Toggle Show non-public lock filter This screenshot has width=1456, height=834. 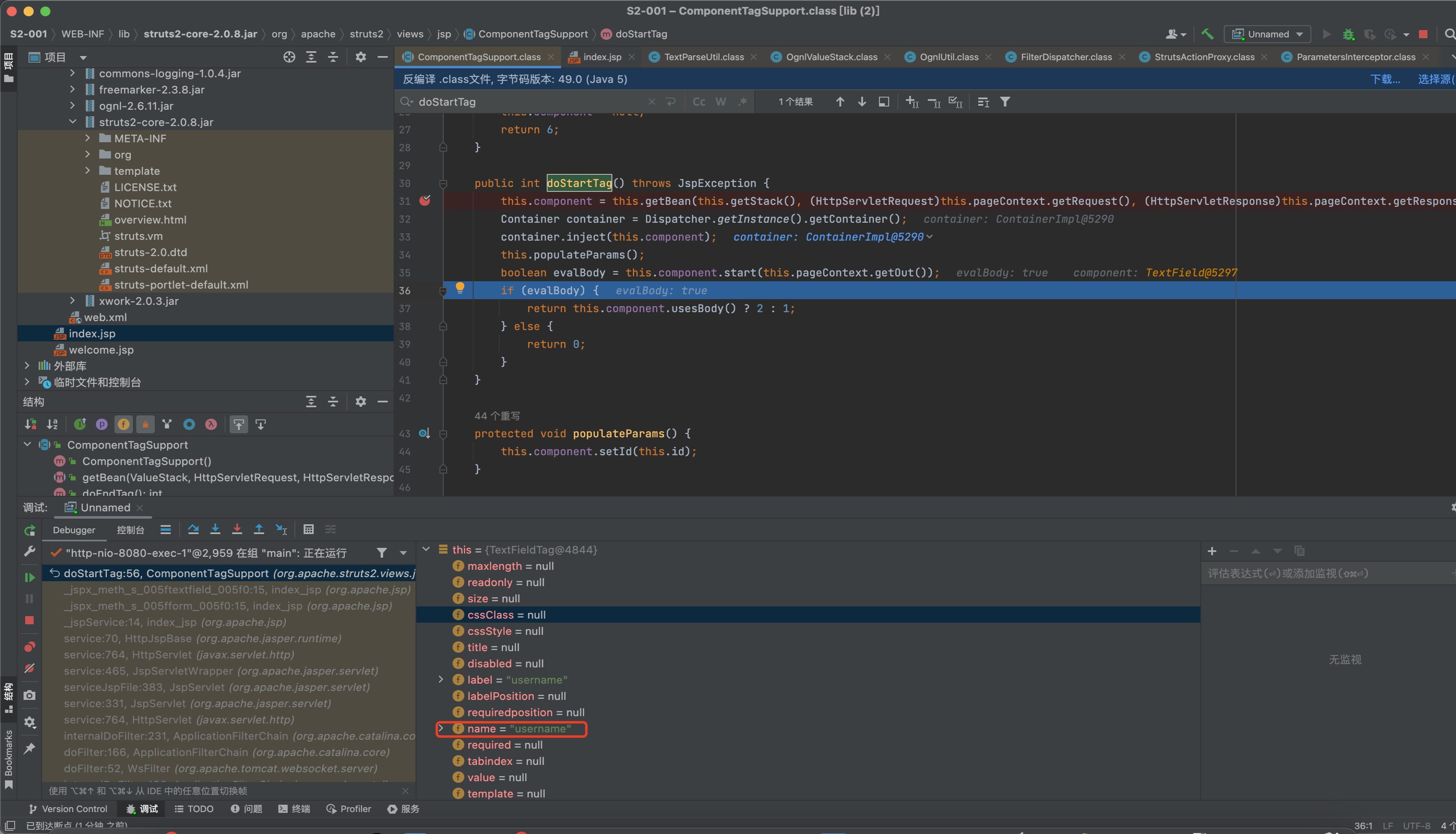pyautogui.click(x=145, y=424)
